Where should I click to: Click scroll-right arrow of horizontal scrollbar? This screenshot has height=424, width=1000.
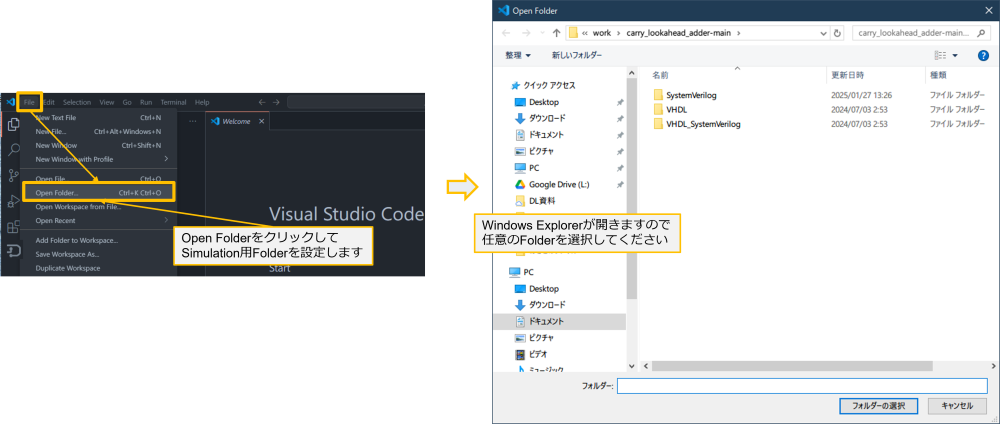(994, 367)
